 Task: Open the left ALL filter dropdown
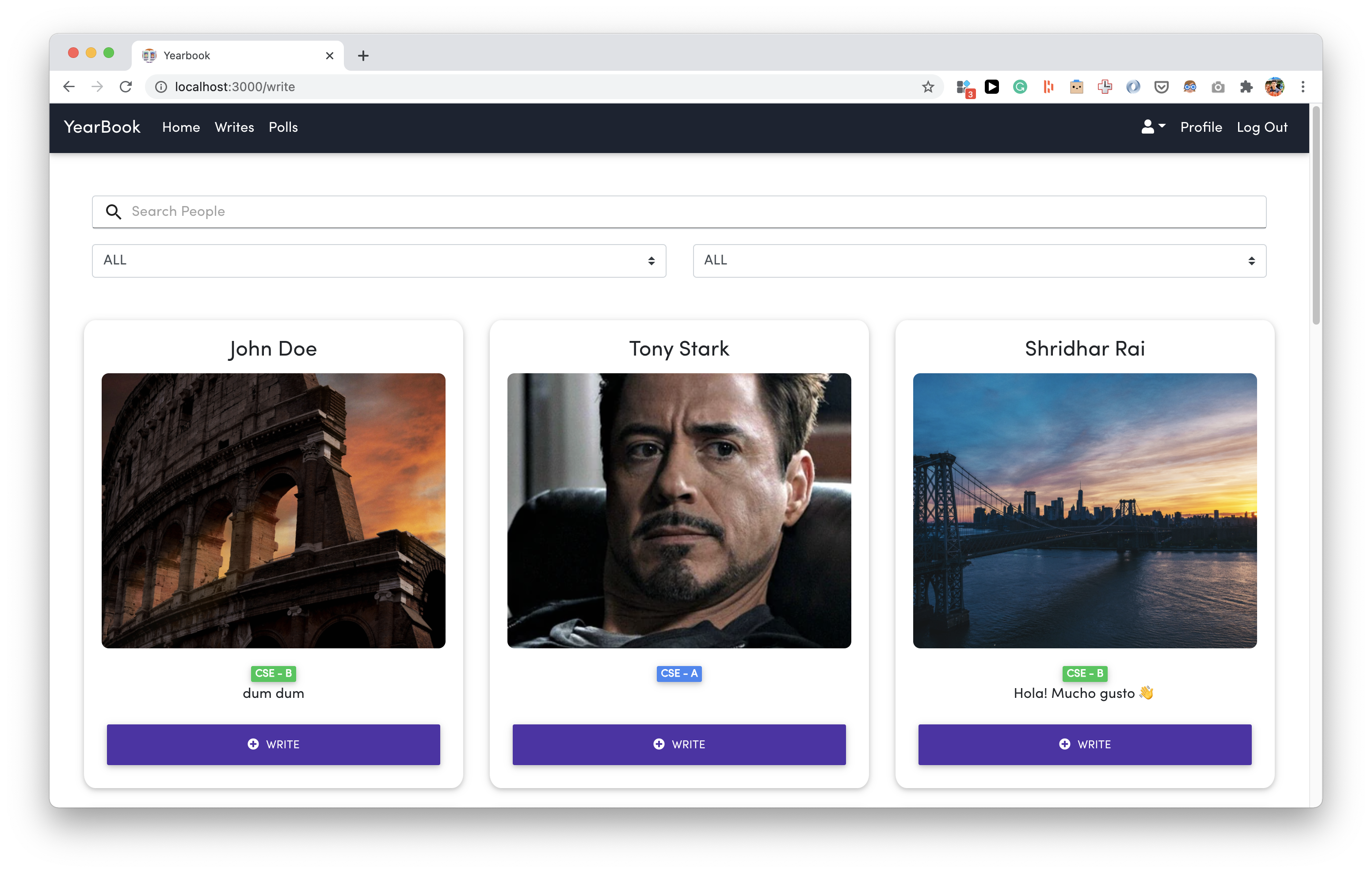pos(379,260)
